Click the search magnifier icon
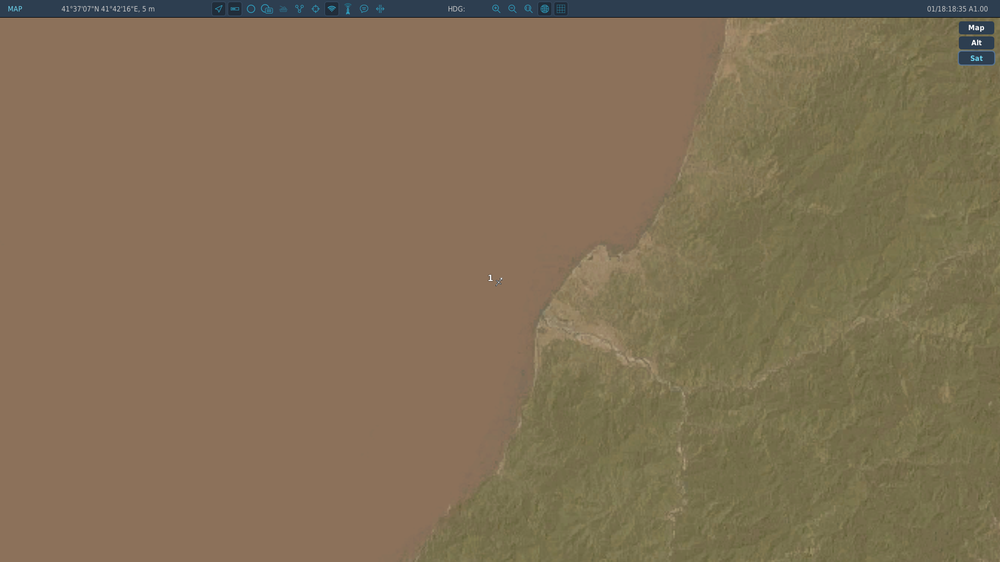 point(529,9)
